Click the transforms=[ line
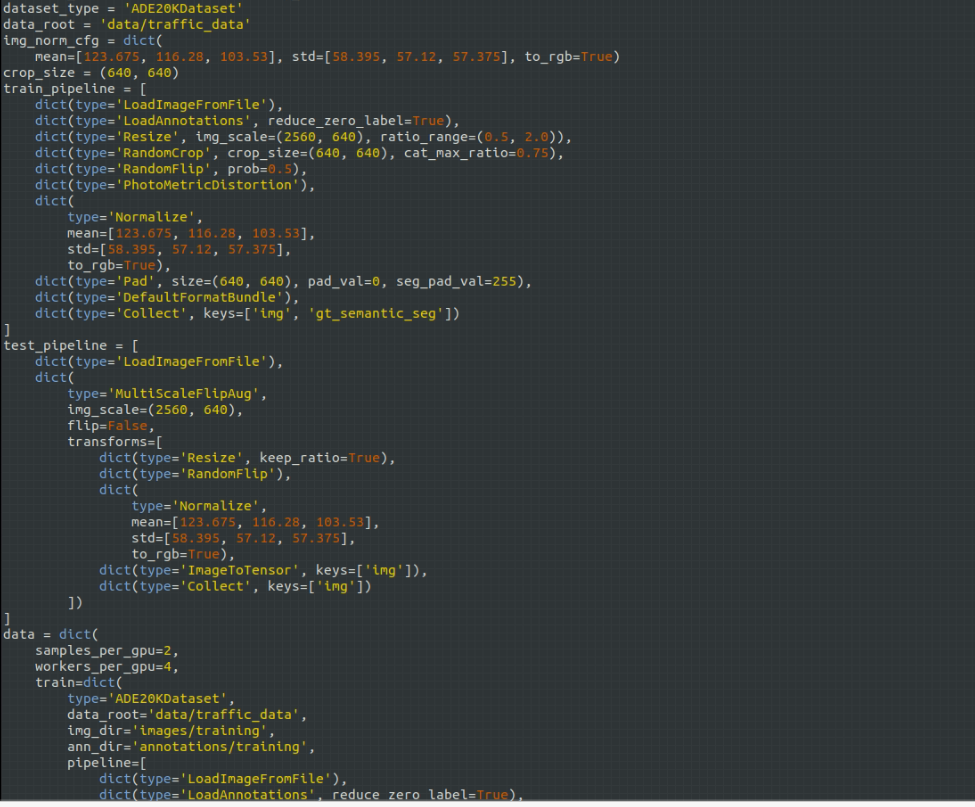This screenshot has height=807, width=975. click(115, 442)
